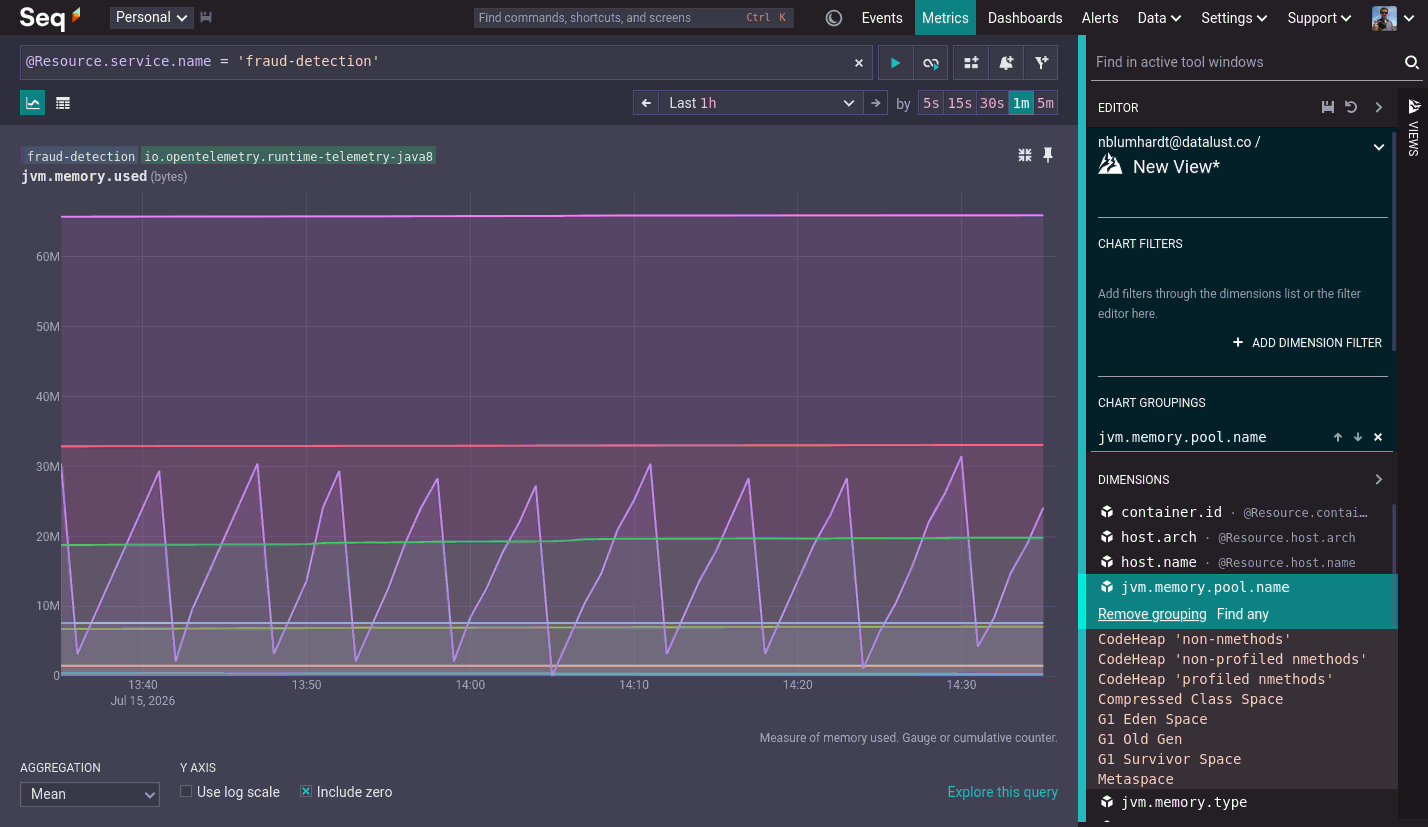The image size is (1428, 827).
Task: Uncheck Include zero checkbox
Action: click(x=306, y=792)
